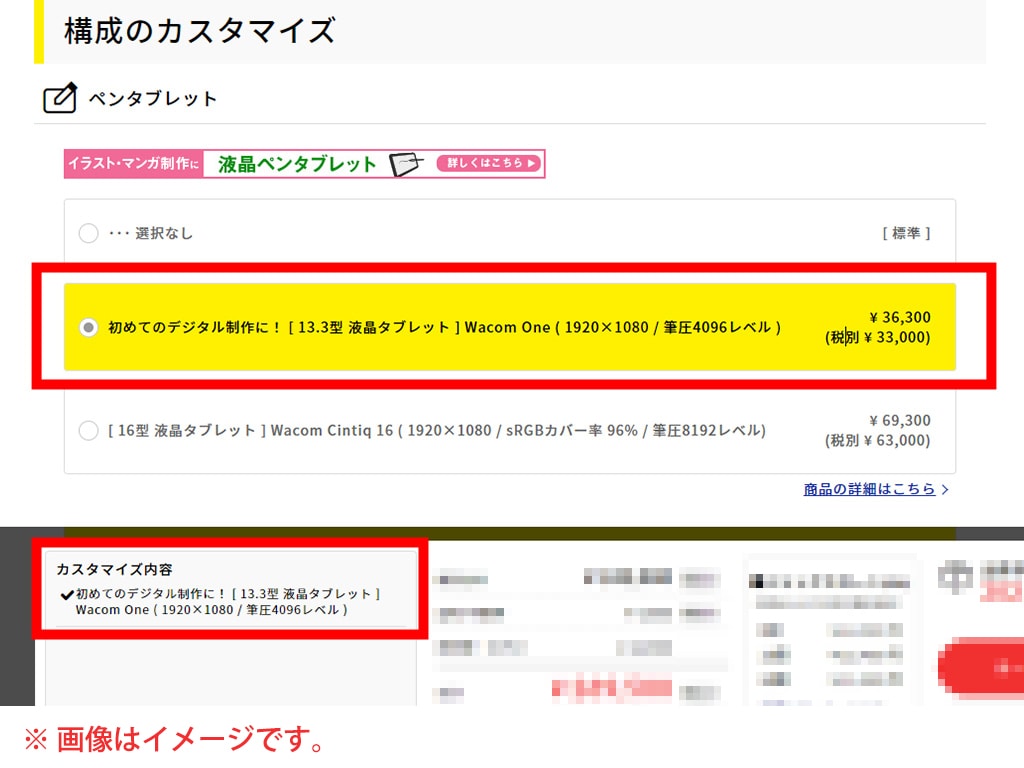Click the イラスト・マンガ制作に pink label
Image resolution: width=1024 pixels, height=768 pixels.
click(134, 163)
